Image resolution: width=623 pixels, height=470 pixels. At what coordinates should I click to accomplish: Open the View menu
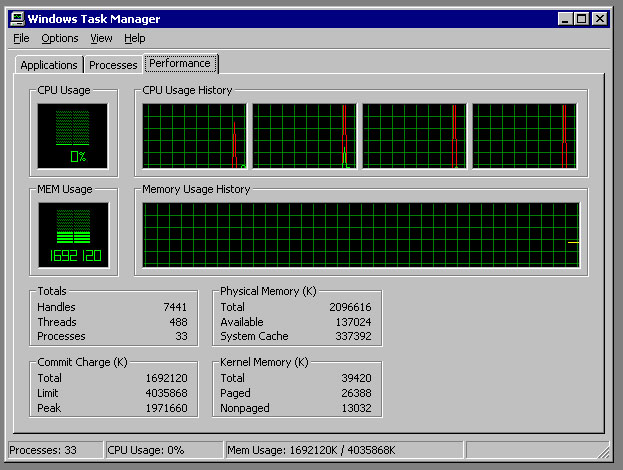101,39
